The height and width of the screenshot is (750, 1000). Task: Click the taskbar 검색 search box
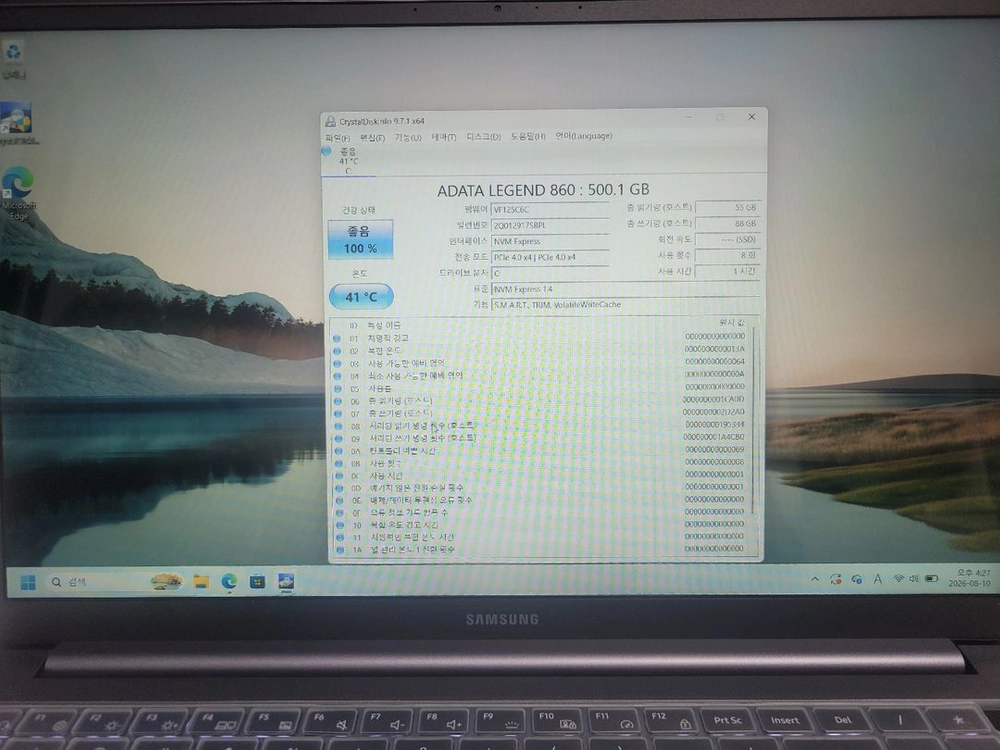116,582
